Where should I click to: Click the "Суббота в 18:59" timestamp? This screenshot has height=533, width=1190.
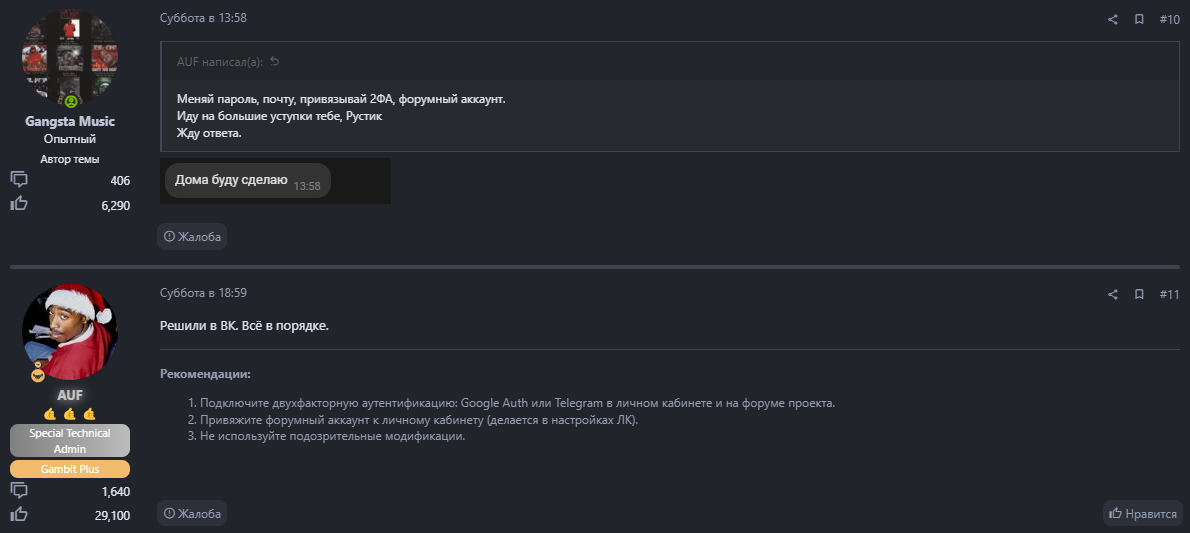[203, 293]
